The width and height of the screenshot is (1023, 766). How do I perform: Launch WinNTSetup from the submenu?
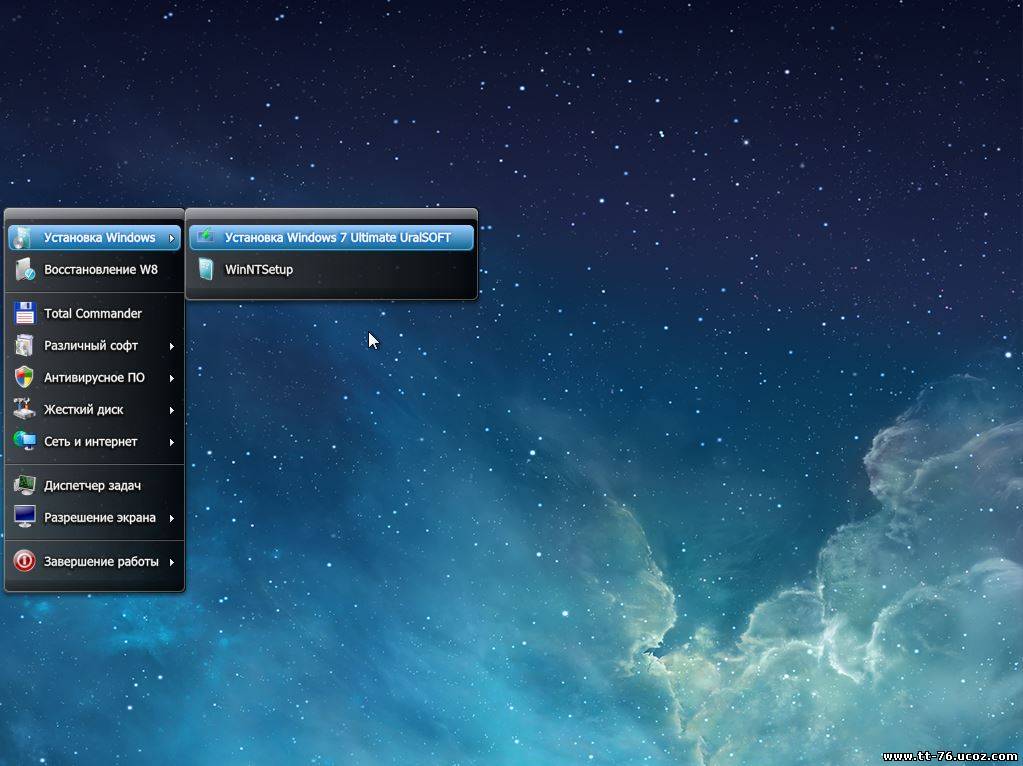coord(331,269)
